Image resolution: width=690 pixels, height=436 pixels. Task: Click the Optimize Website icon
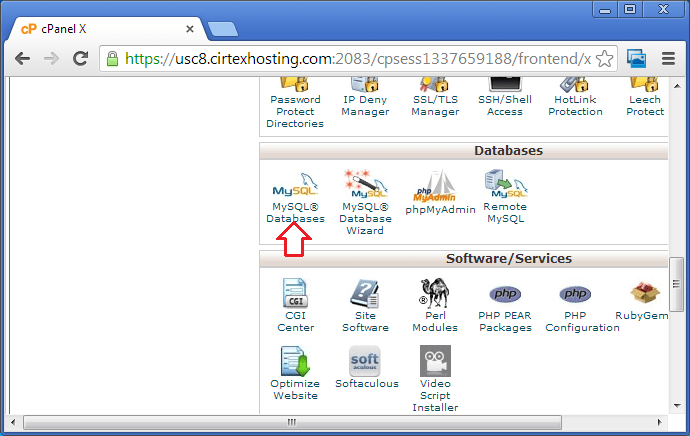(295, 362)
